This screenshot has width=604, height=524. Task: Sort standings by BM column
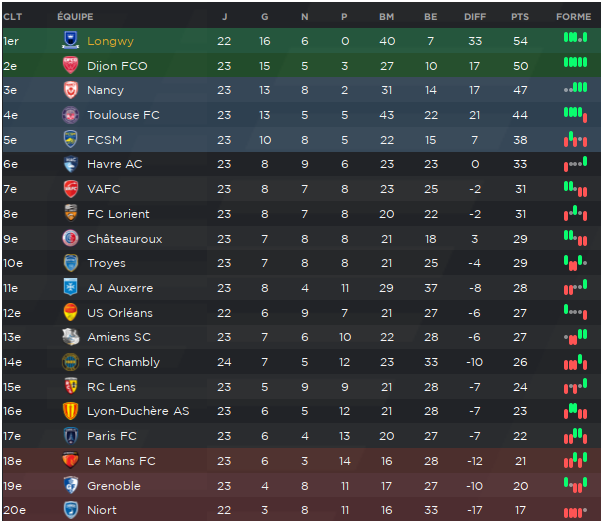click(x=386, y=17)
